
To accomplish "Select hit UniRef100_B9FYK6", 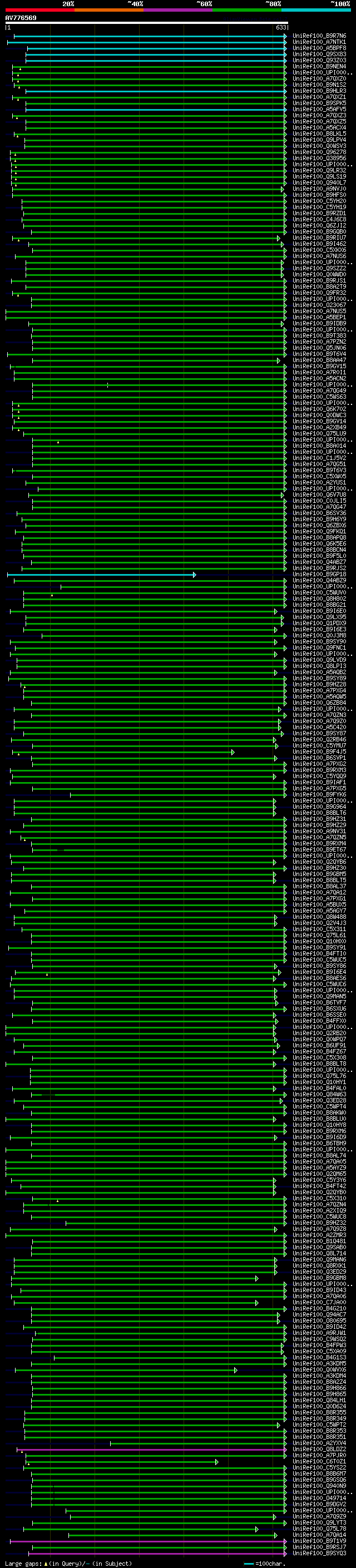I will (319, 795).
